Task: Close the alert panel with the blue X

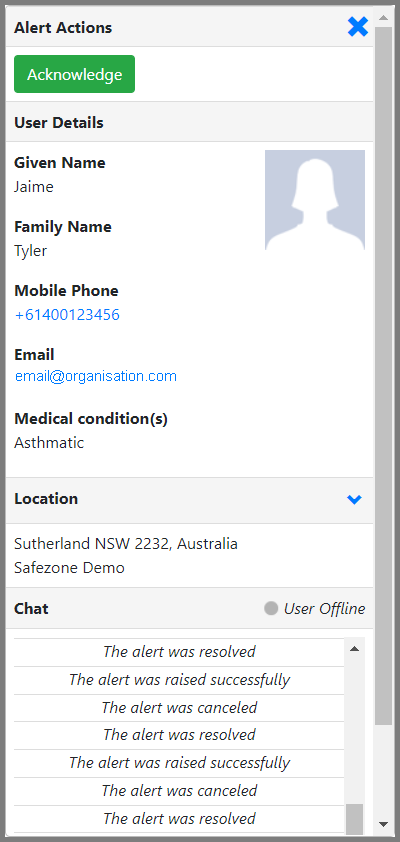Action: tap(358, 27)
